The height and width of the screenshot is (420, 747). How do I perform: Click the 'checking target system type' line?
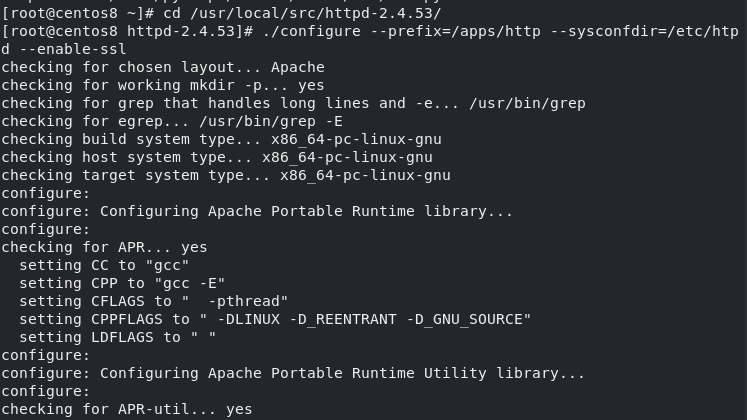tap(226, 175)
